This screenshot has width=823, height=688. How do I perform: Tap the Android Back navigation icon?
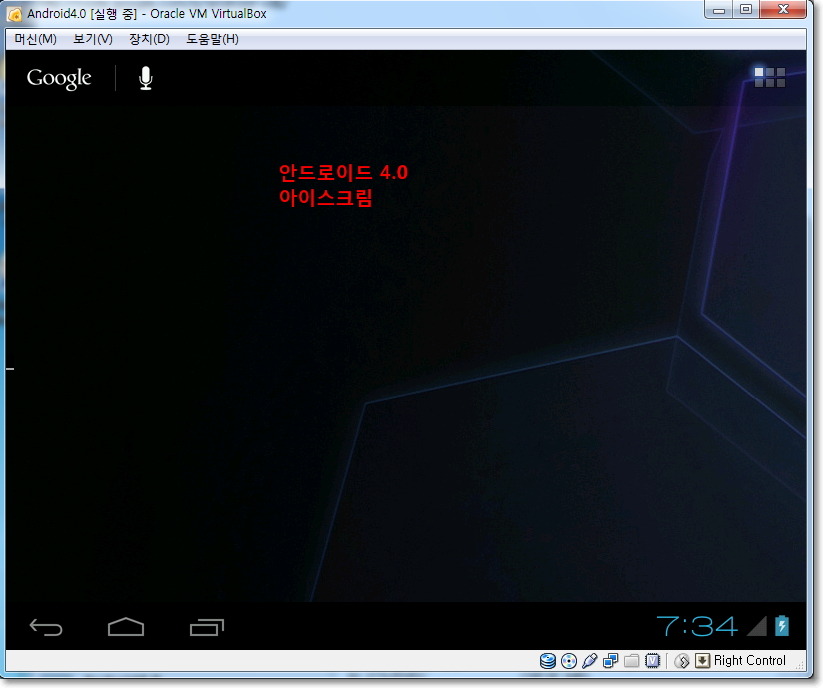click(46, 625)
